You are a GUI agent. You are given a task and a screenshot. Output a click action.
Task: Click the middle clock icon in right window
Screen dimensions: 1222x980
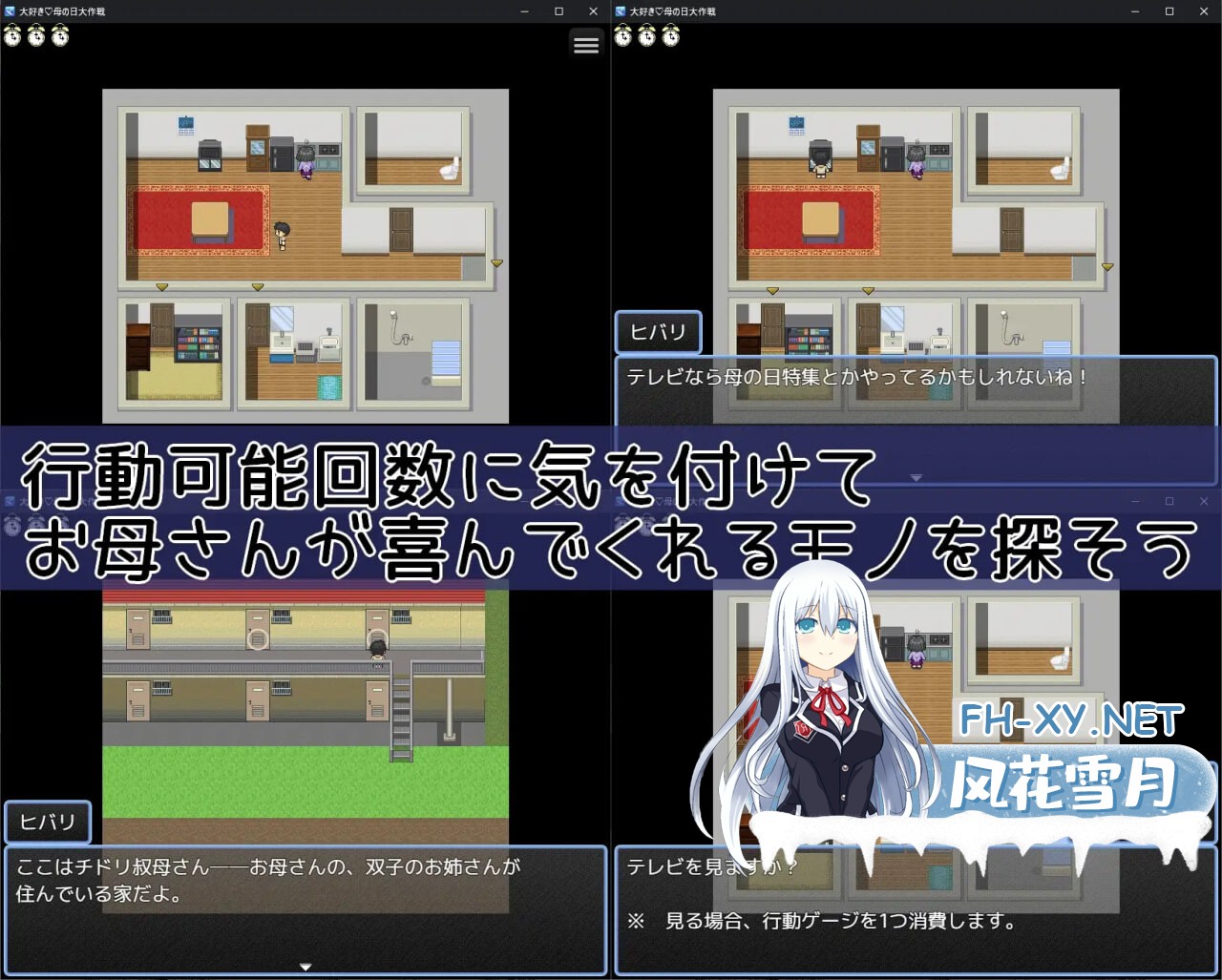647,36
